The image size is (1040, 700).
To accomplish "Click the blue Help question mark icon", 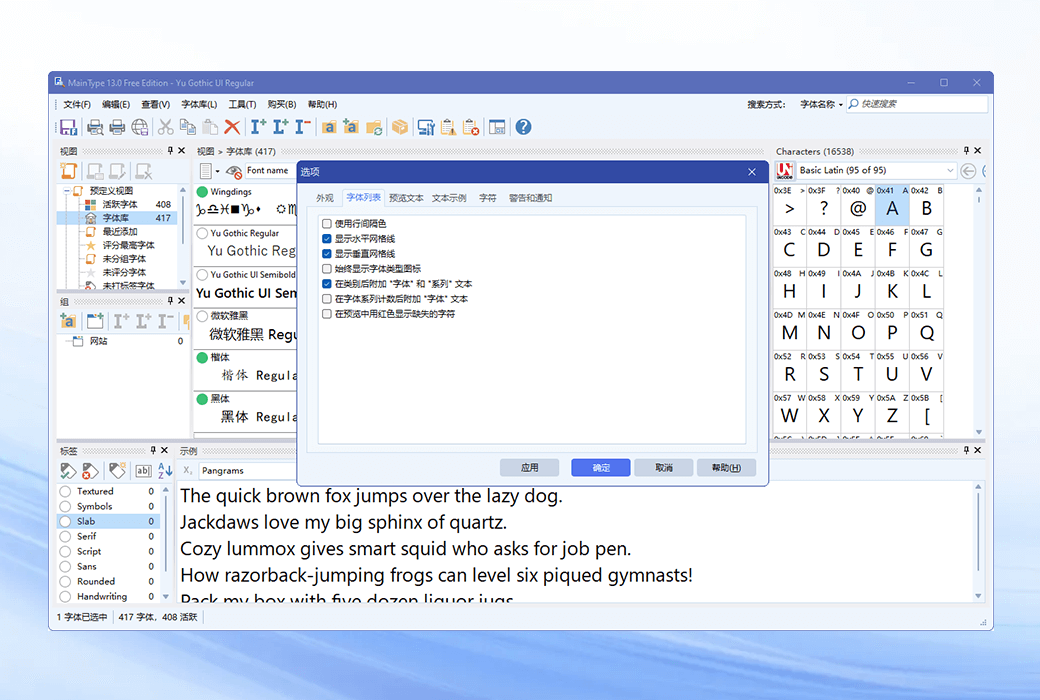I will tap(523, 127).
